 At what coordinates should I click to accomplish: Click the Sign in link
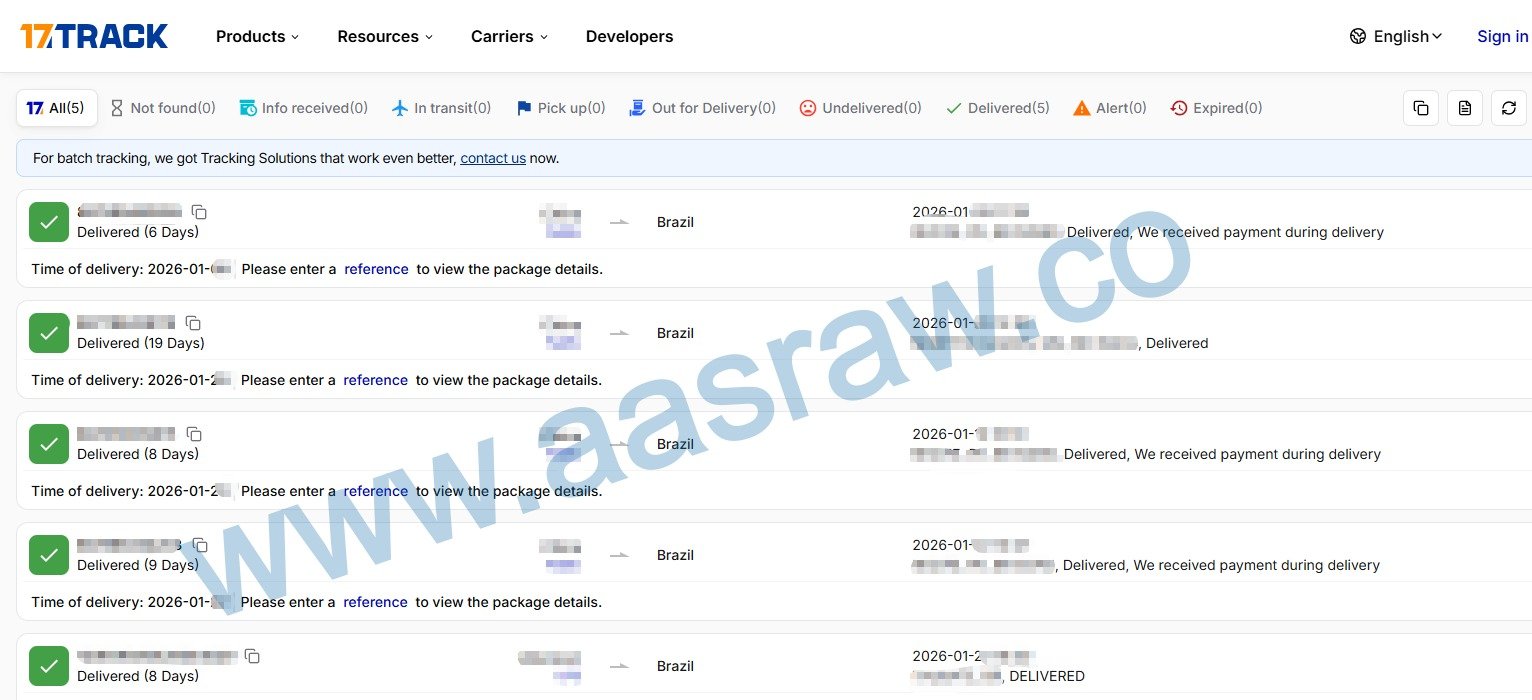[x=1502, y=36]
